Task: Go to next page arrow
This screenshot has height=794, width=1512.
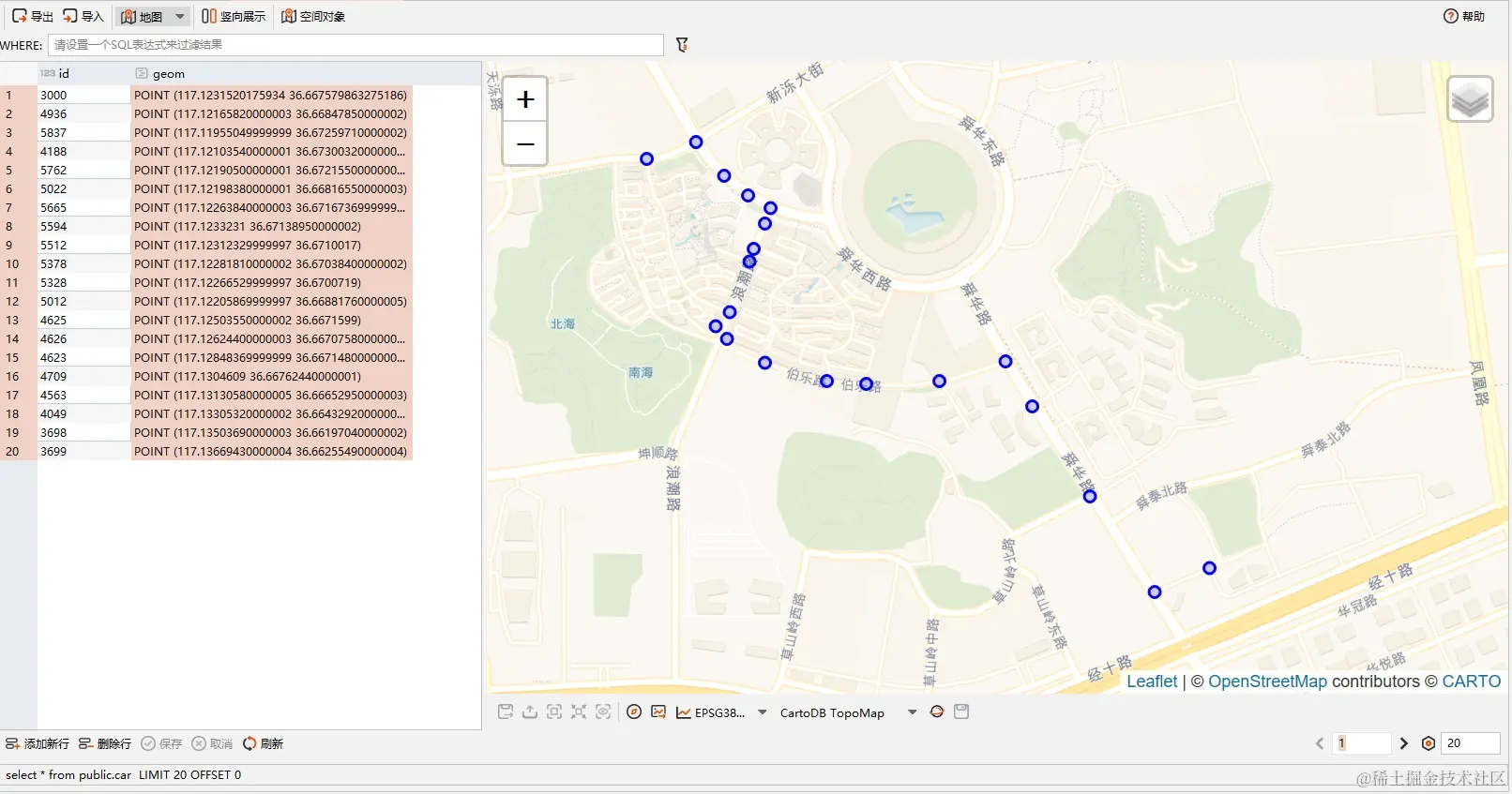Action: pyautogui.click(x=1404, y=743)
